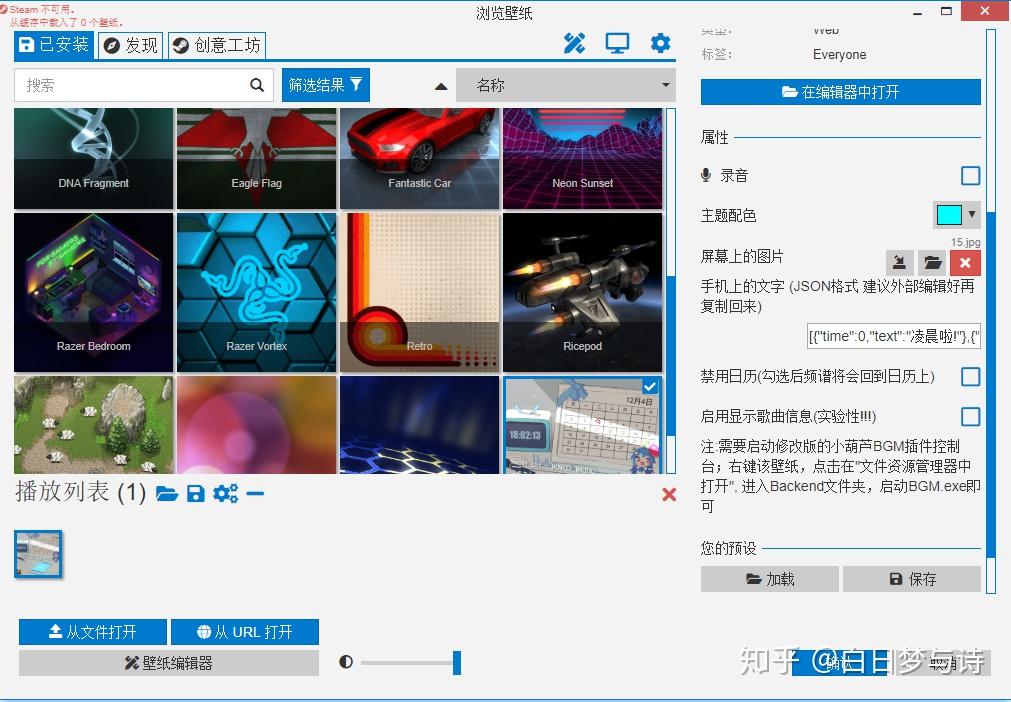1011x702 pixels.
Task: Toggle ascending sort arrow
Action: (x=441, y=86)
